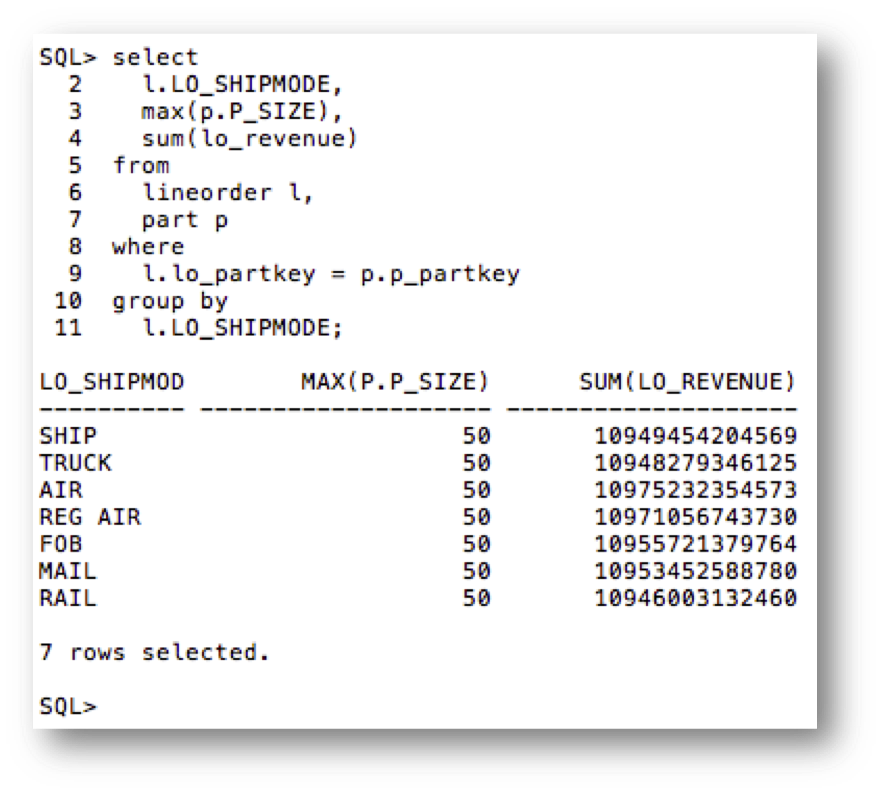
Task: Click the LO_SHIPMOD column header
Action: [112, 381]
